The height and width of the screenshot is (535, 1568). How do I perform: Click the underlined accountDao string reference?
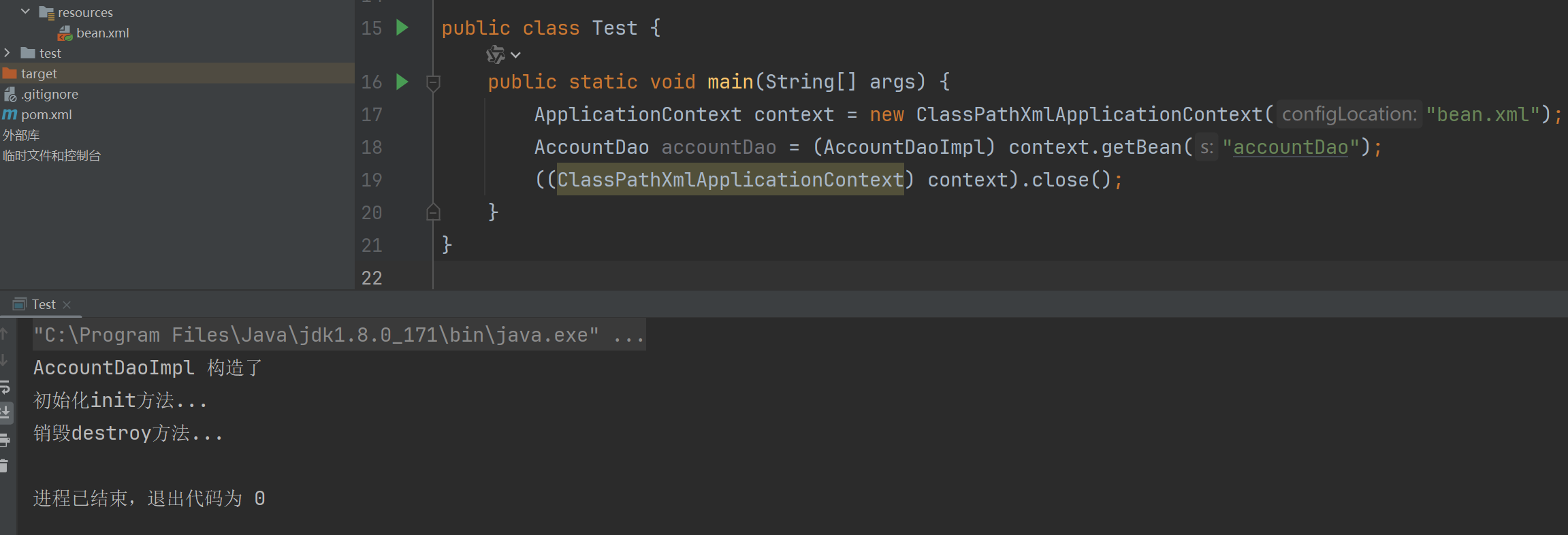[x=1290, y=147]
